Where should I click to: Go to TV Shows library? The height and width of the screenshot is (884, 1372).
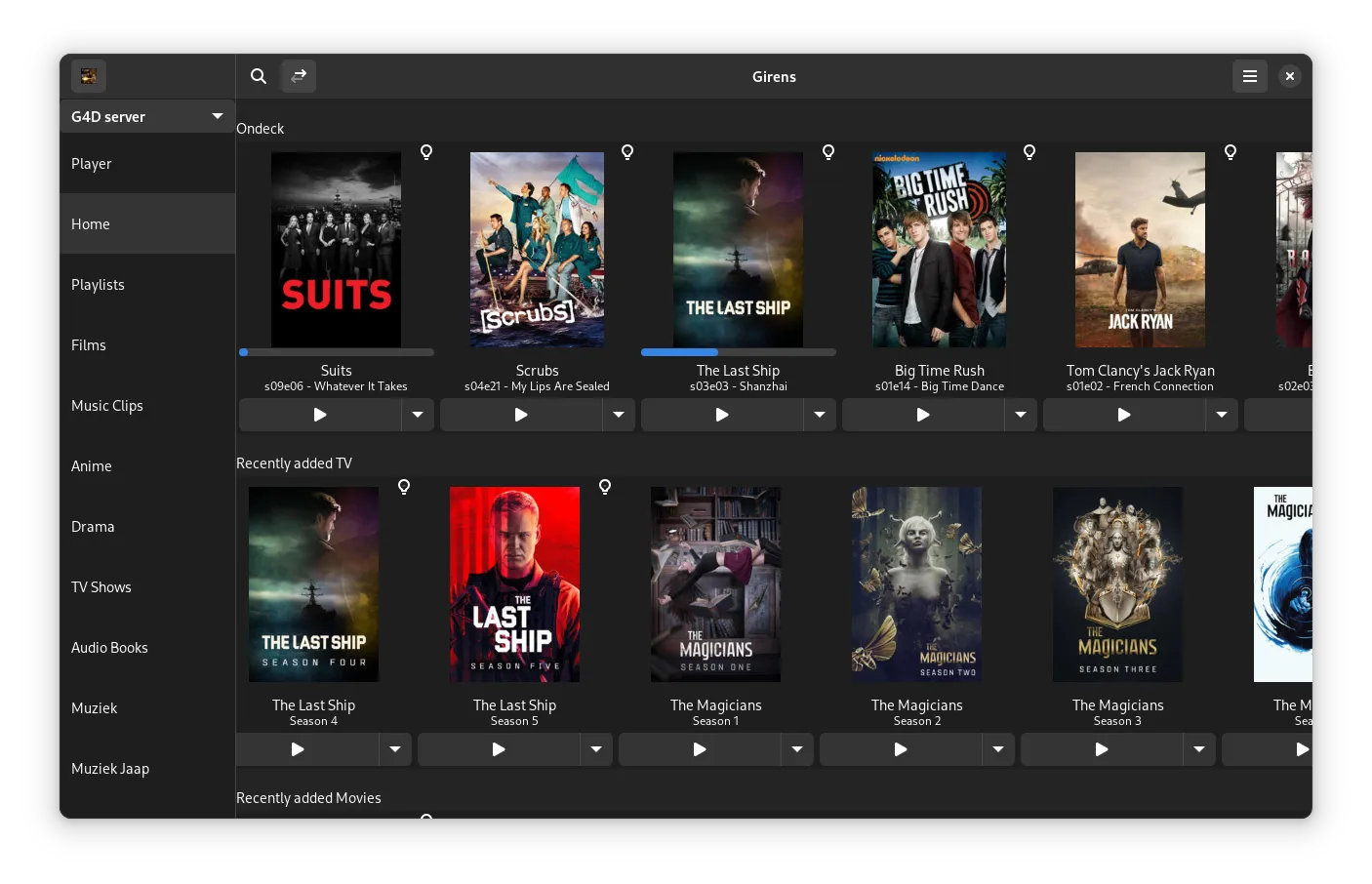[x=101, y=587]
